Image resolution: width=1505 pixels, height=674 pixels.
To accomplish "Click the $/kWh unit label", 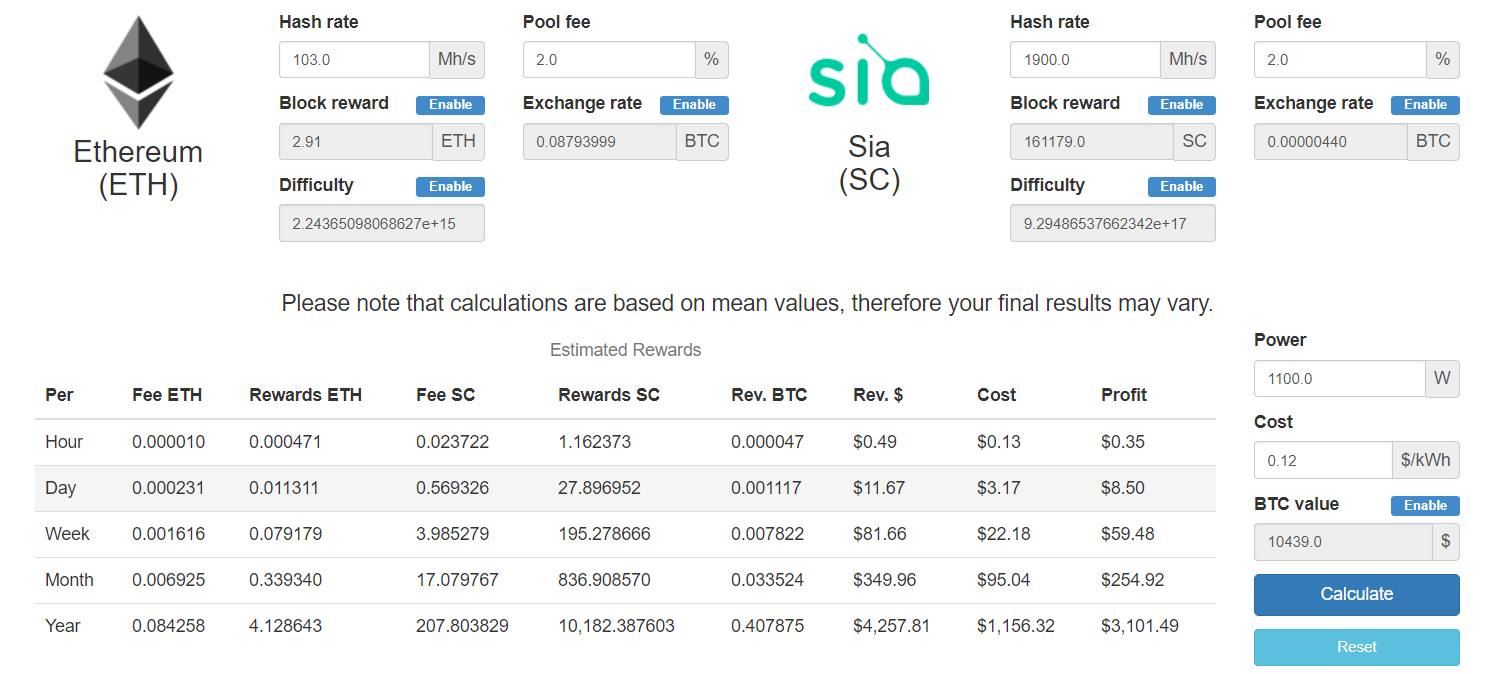I will (x=1426, y=461).
